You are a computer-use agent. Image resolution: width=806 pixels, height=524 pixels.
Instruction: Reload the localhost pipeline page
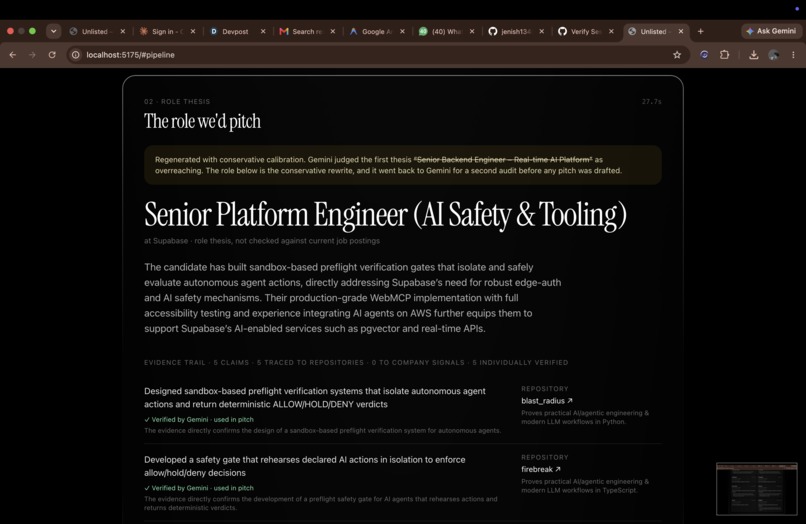(52, 55)
